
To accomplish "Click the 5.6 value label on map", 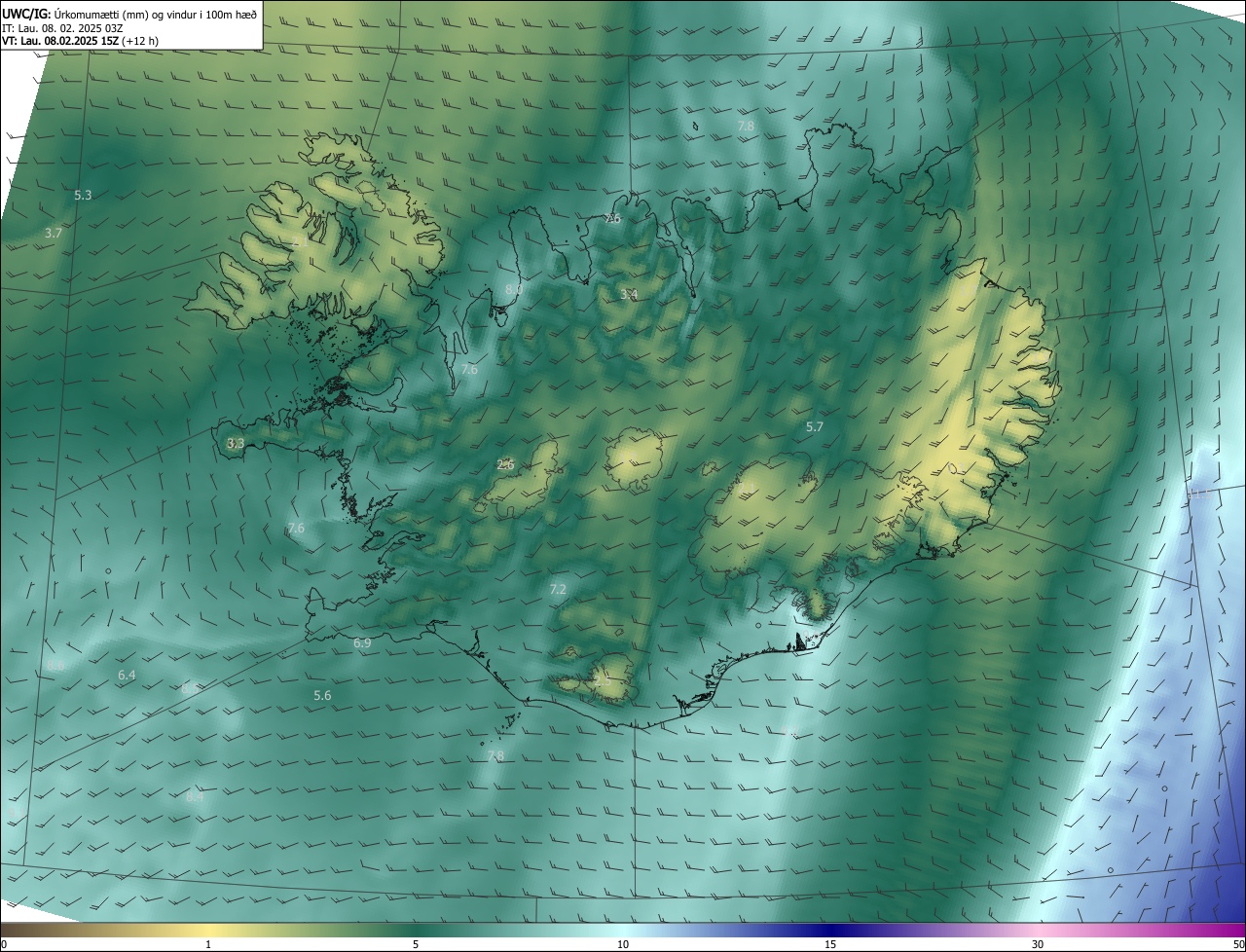I will (x=322, y=696).
